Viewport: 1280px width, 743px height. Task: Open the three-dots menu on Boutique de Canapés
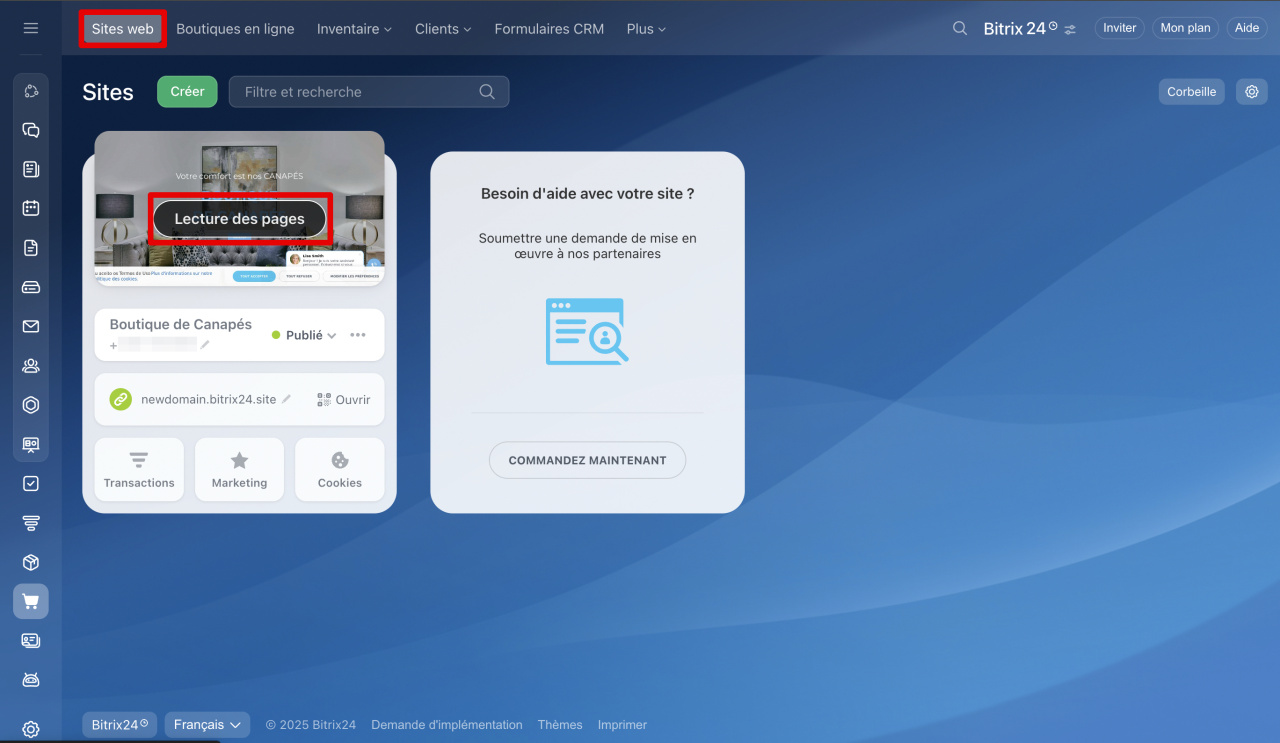[x=358, y=335]
